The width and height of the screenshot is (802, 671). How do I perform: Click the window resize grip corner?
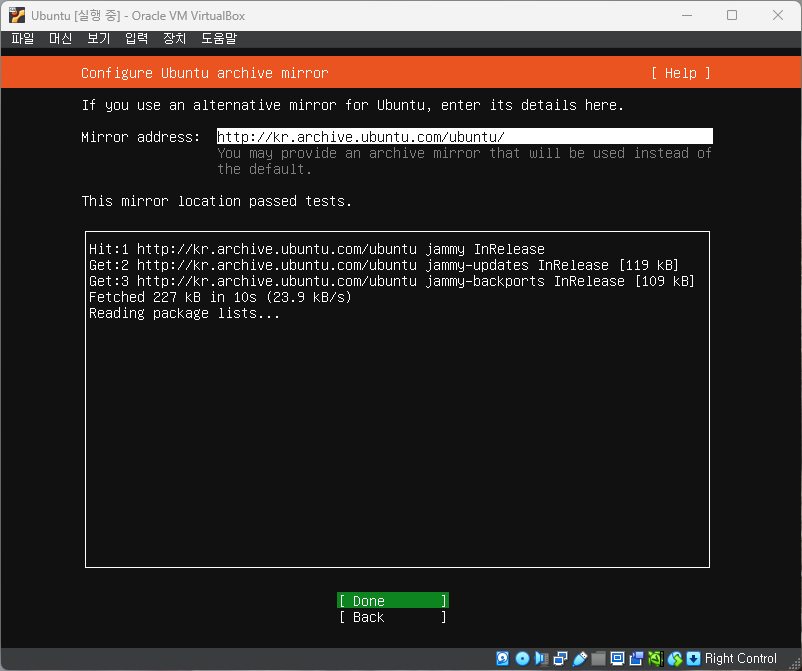(x=795, y=664)
